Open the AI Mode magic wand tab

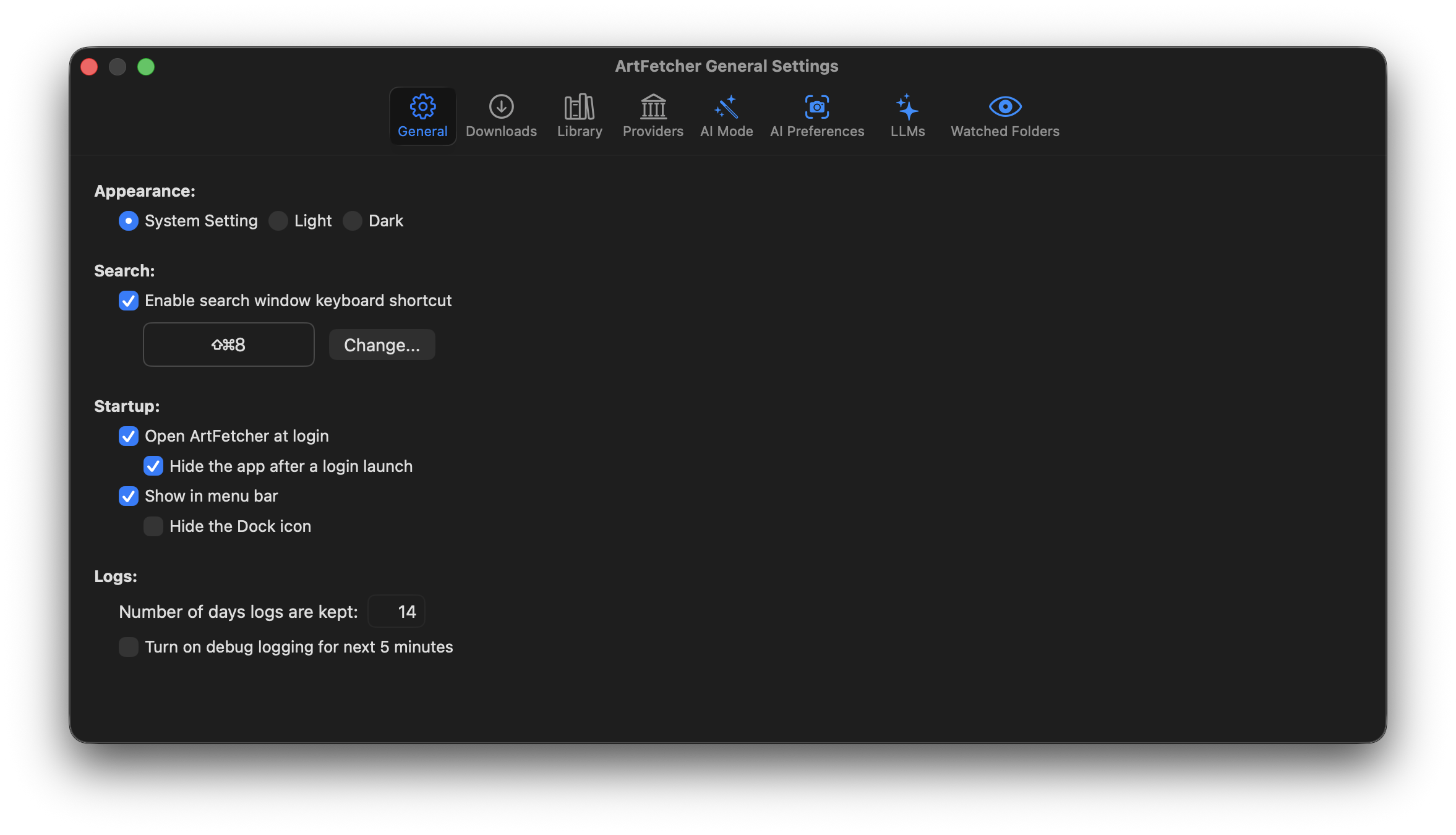click(x=726, y=116)
